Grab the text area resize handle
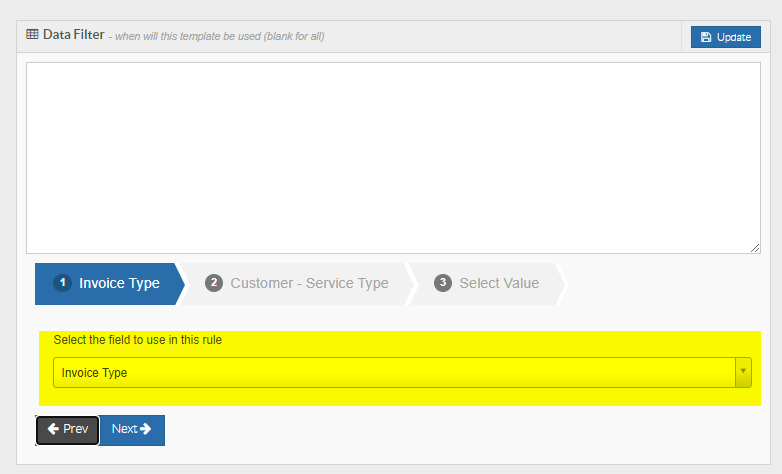 click(755, 248)
